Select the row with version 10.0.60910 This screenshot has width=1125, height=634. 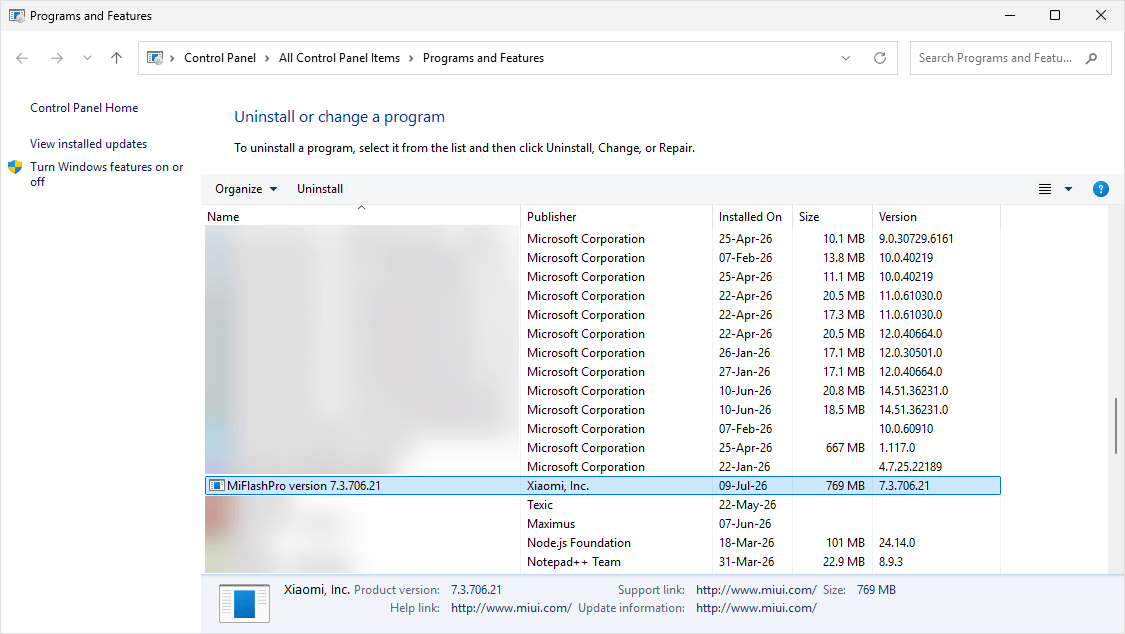[x=603, y=429]
